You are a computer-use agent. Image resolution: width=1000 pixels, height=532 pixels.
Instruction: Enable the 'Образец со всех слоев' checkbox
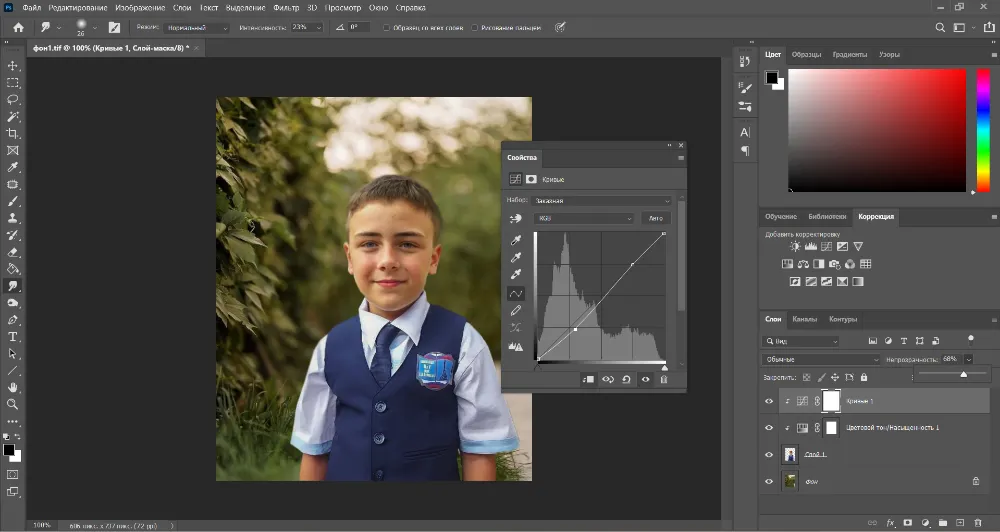coord(386,28)
